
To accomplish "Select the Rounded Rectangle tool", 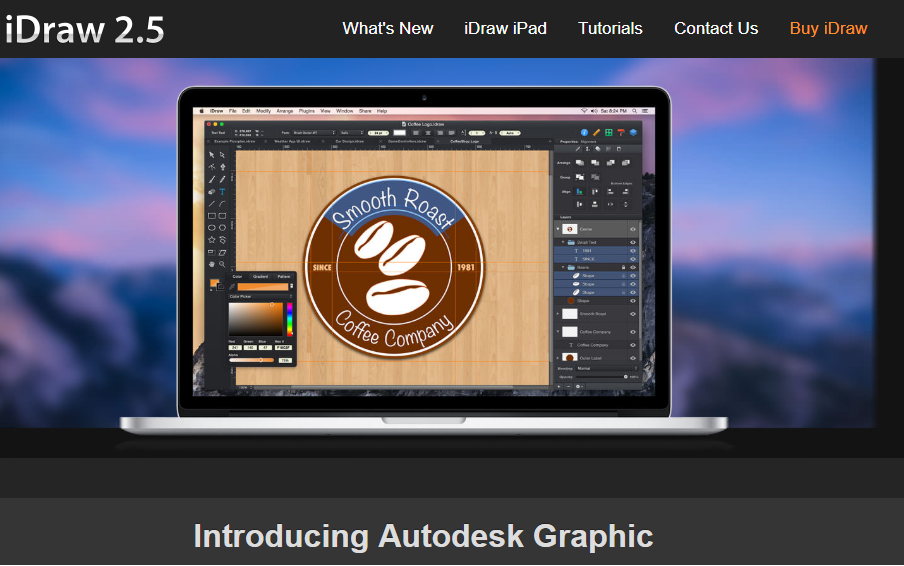I will click(223, 216).
